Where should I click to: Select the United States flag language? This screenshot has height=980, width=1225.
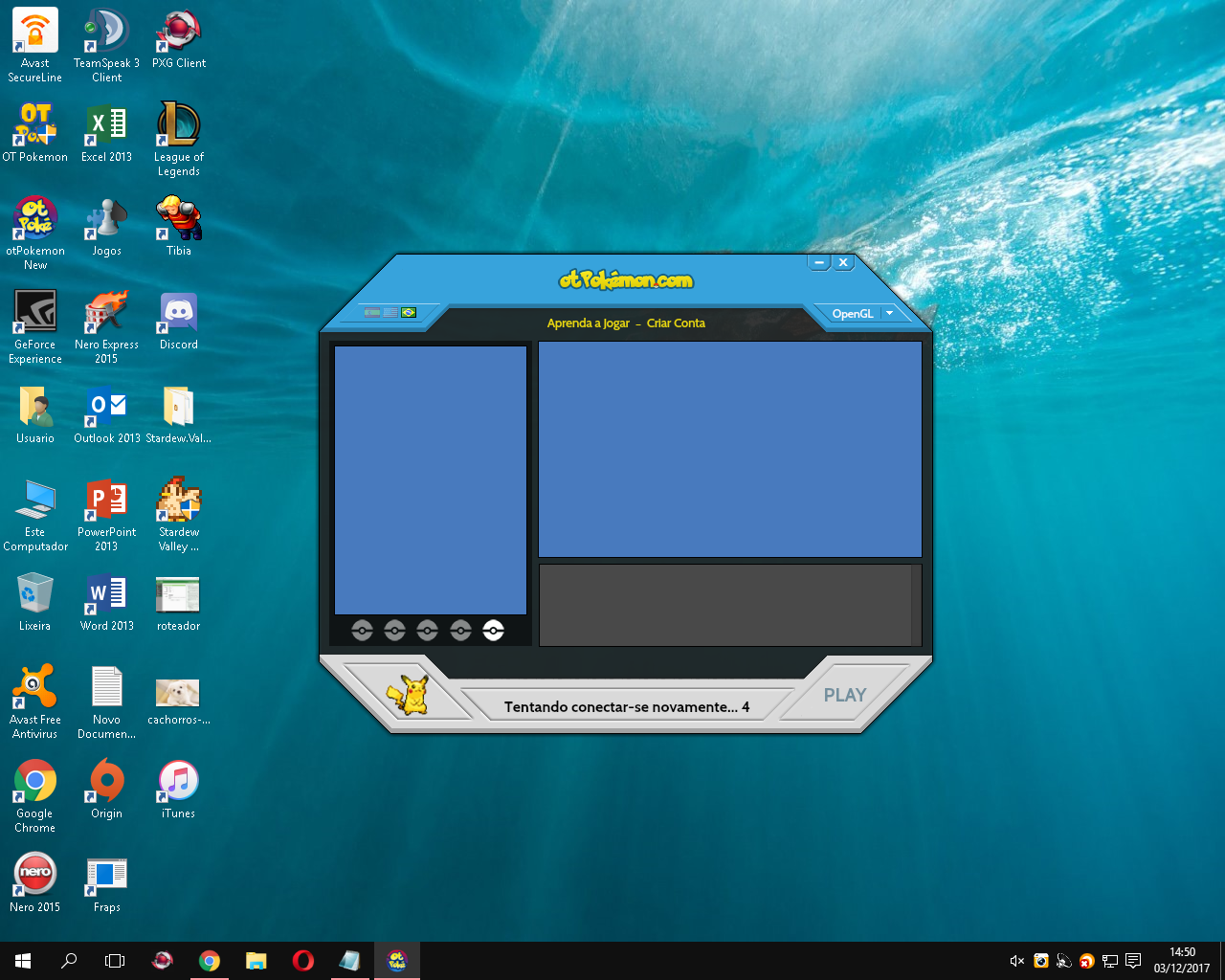tap(390, 313)
